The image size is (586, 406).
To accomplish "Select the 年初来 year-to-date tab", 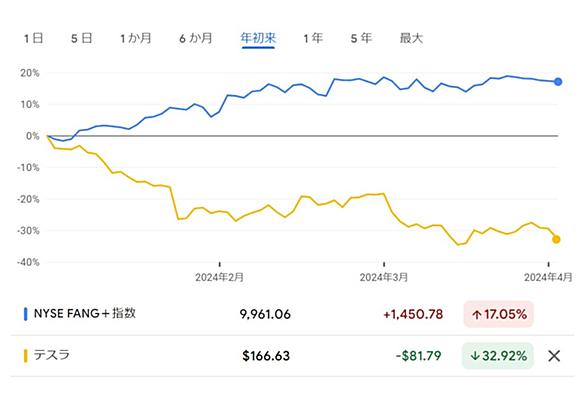I will pos(258,38).
